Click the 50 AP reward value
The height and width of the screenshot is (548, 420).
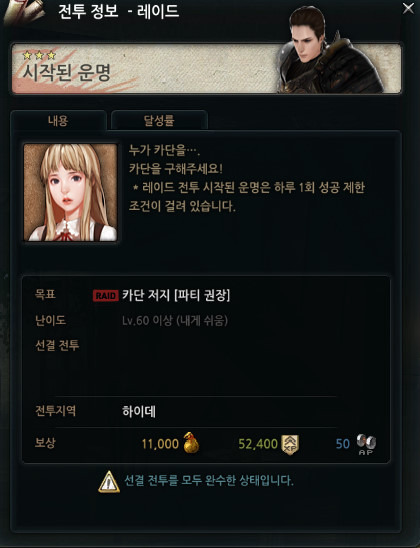click(343, 444)
